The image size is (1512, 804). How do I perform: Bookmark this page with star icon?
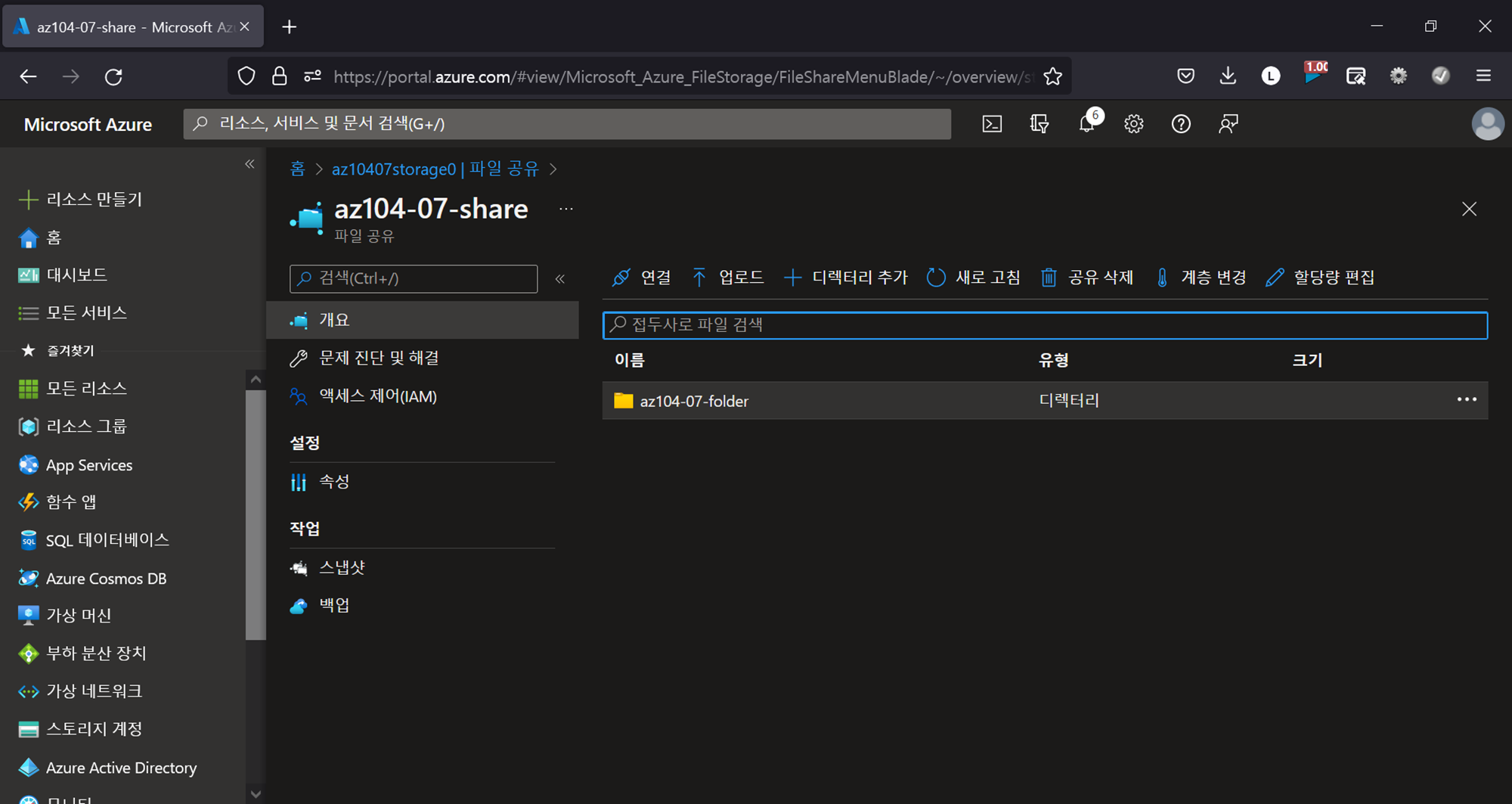coord(1052,76)
